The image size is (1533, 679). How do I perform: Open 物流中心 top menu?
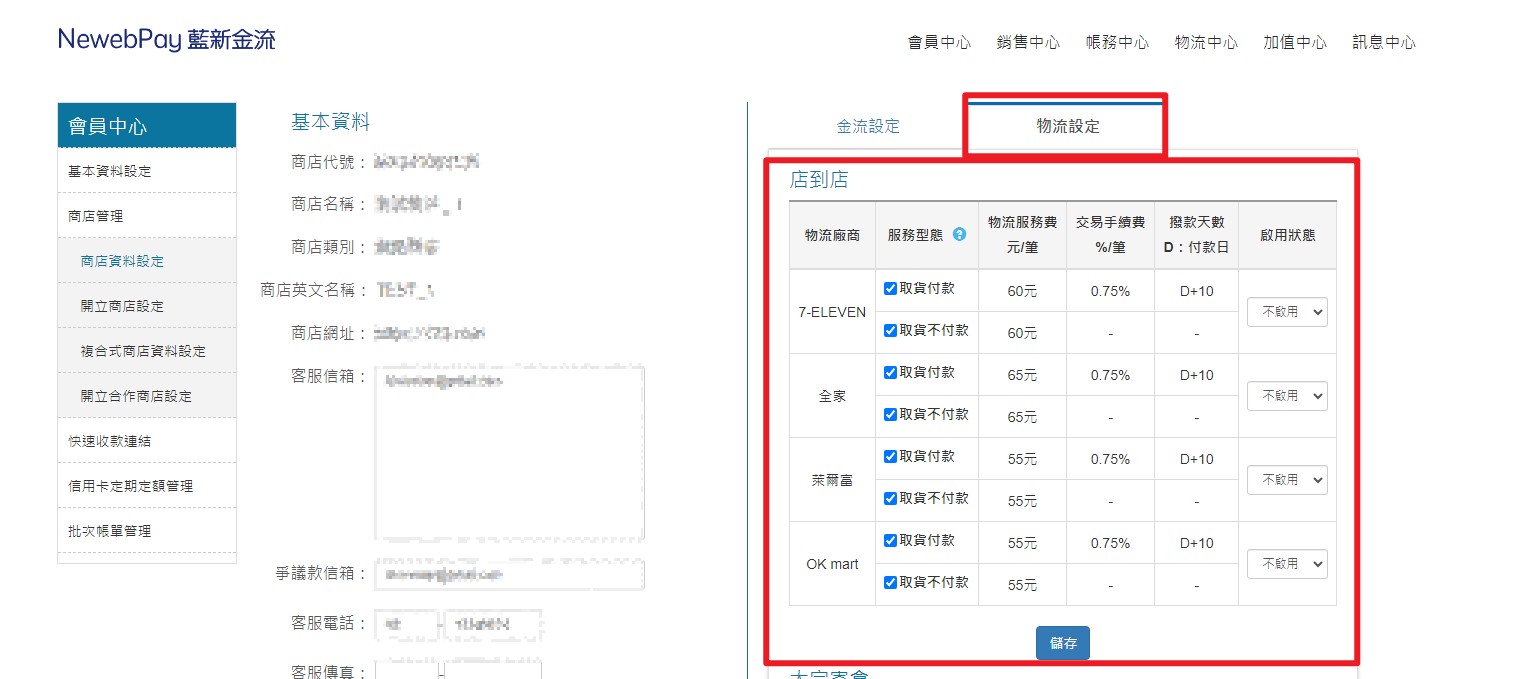1206,43
